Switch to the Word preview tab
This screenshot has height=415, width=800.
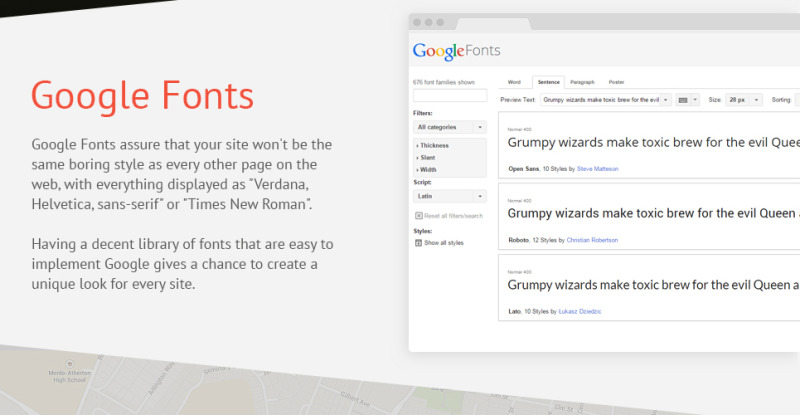pos(514,82)
